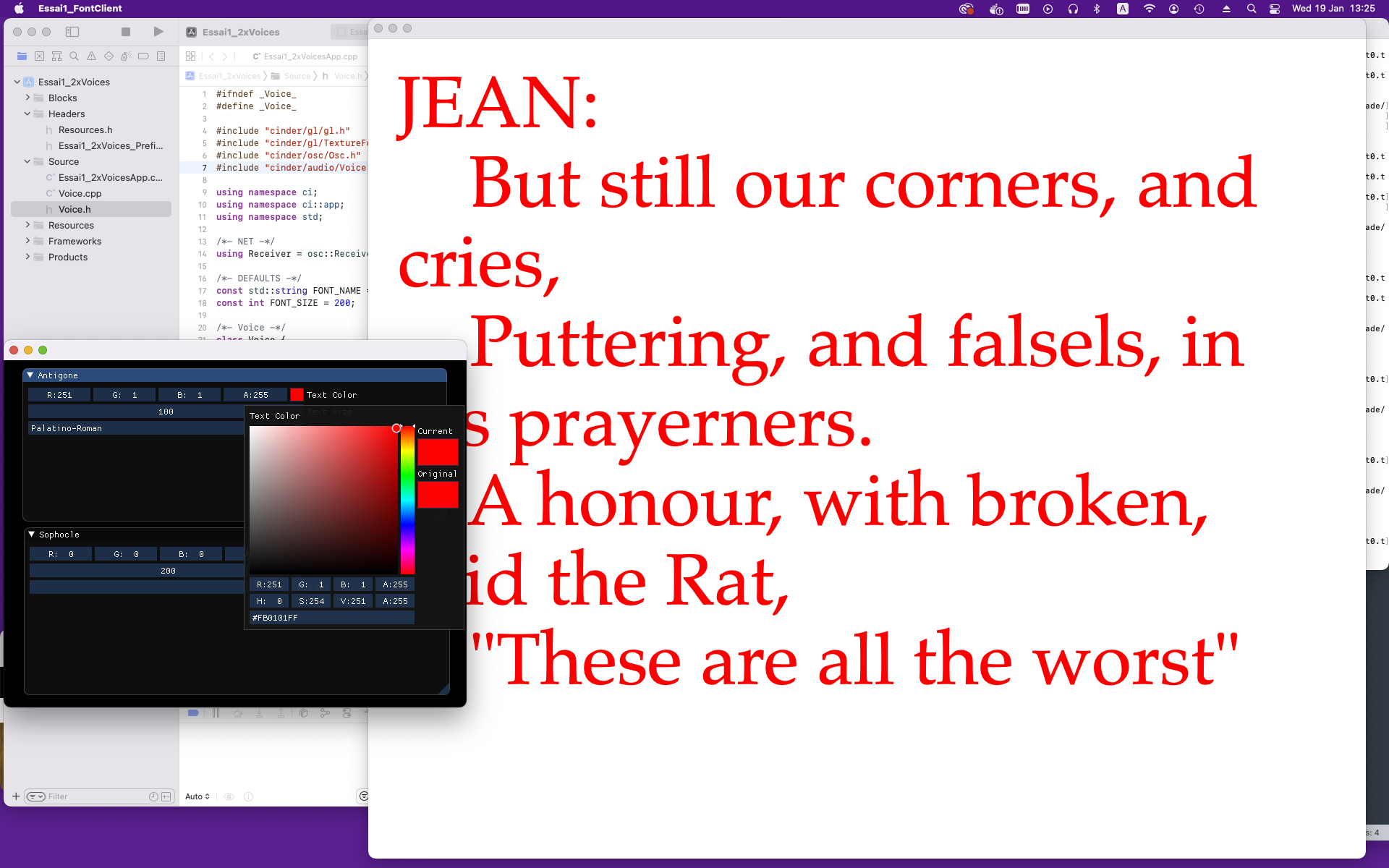This screenshot has width=1389, height=868.
Task: Open the Debug Memory Graph icon
Action: (325, 713)
